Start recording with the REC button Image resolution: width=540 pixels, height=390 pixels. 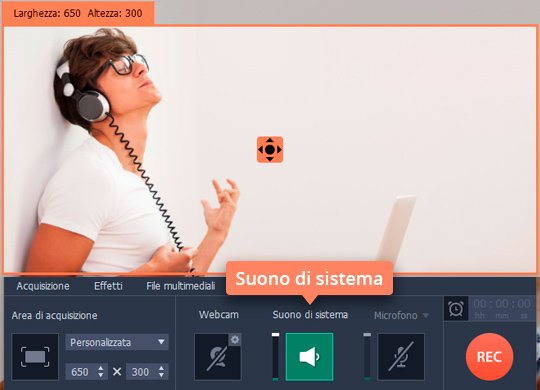489,357
